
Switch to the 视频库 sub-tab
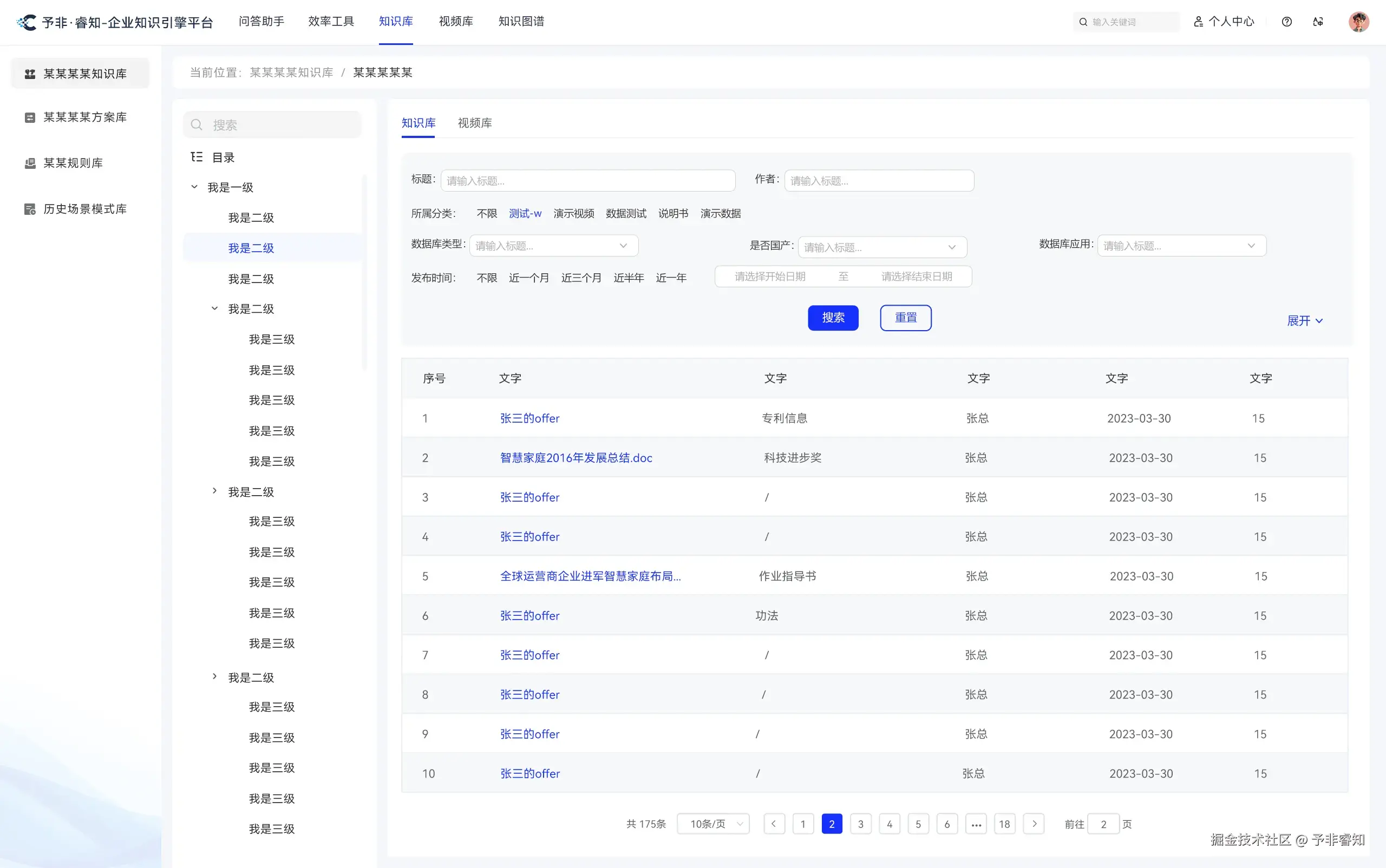[474, 123]
